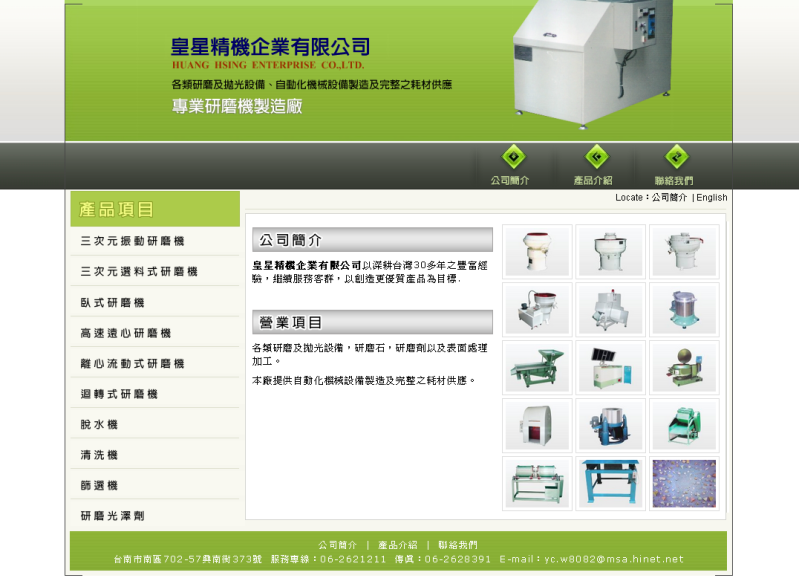Image resolution: width=799 pixels, height=578 pixels.
Task: Open the 迴轉式研磨機 category
Action: [119, 394]
